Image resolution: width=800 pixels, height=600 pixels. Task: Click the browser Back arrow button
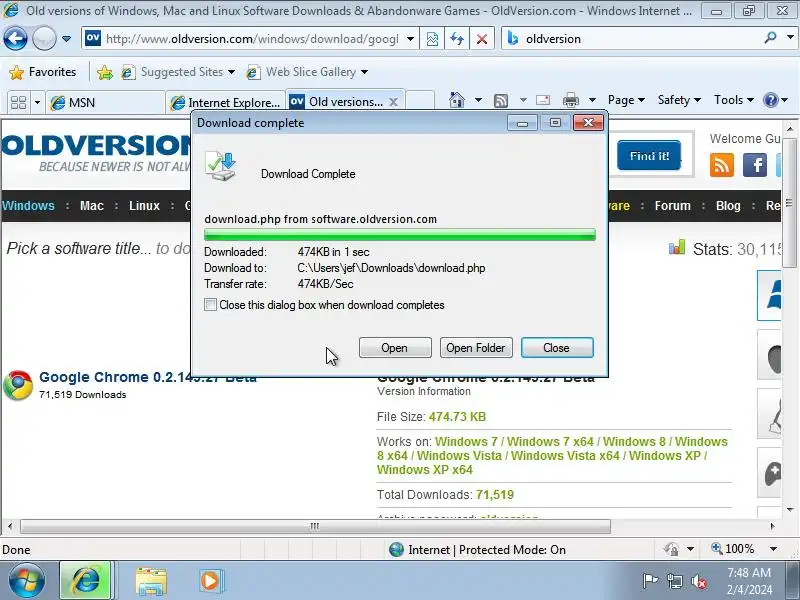coord(15,38)
